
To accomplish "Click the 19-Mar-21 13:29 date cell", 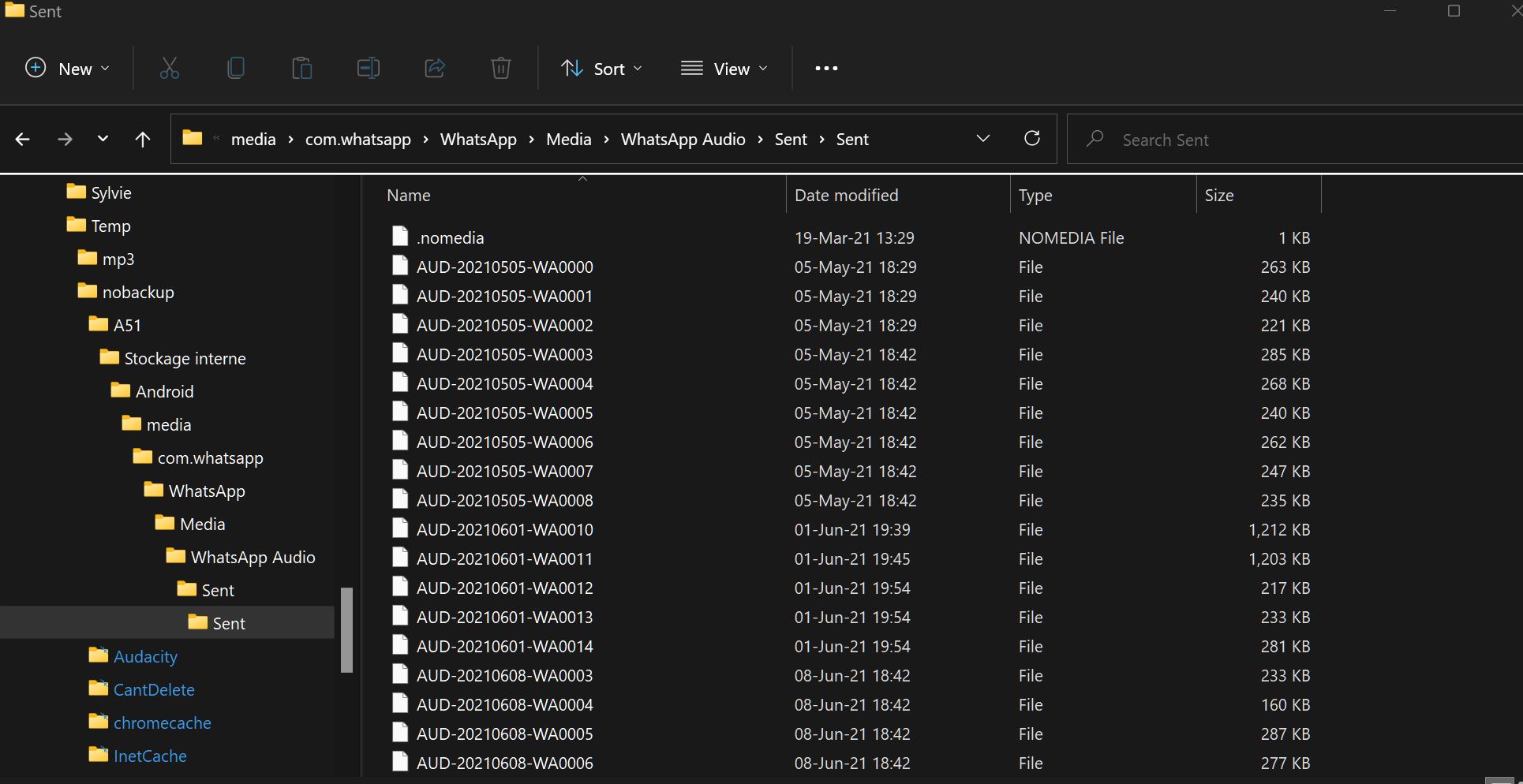I will click(x=854, y=238).
